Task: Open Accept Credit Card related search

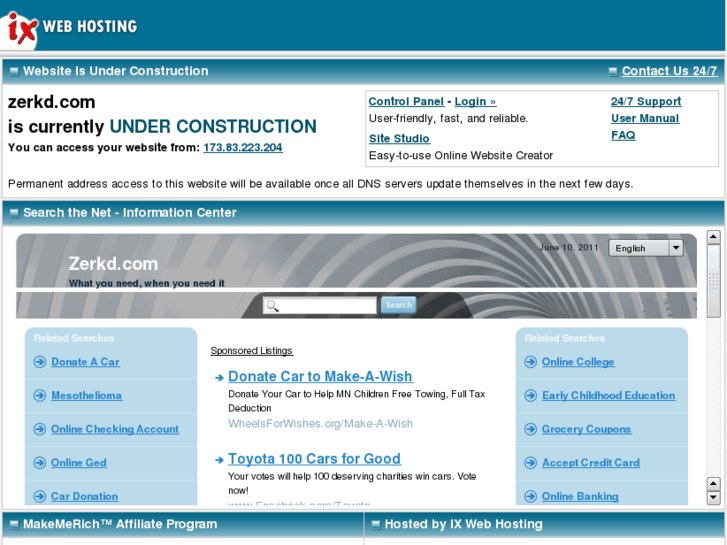Action: pyautogui.click(x=591, y=463)
